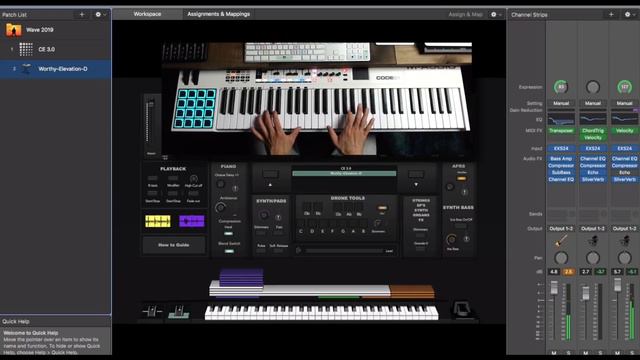Select the Worthy-Elevation-D patch

click(x=55, y=69)
